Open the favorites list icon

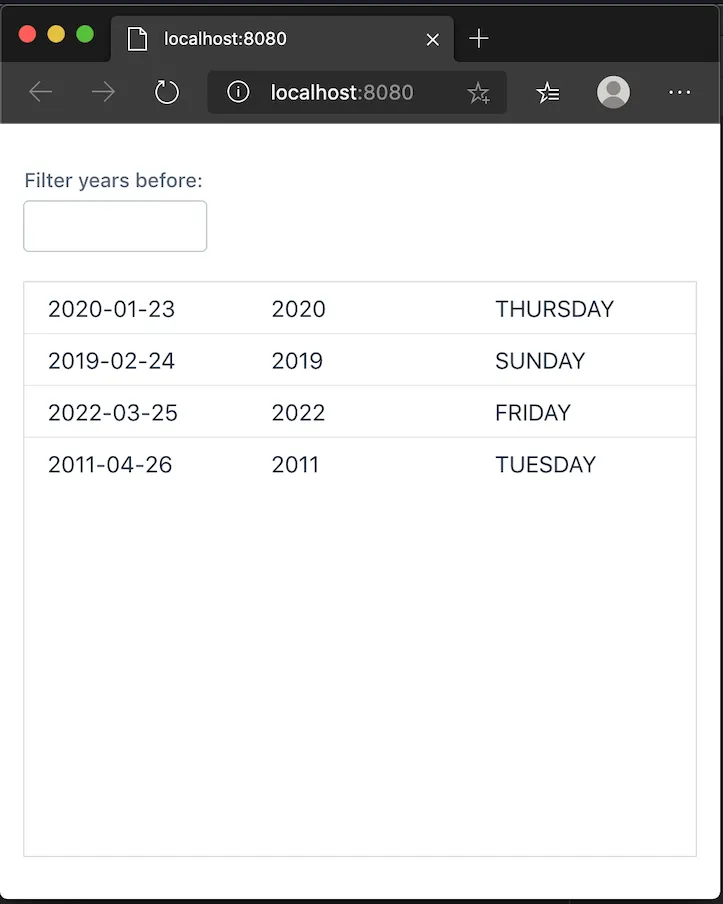548,93
